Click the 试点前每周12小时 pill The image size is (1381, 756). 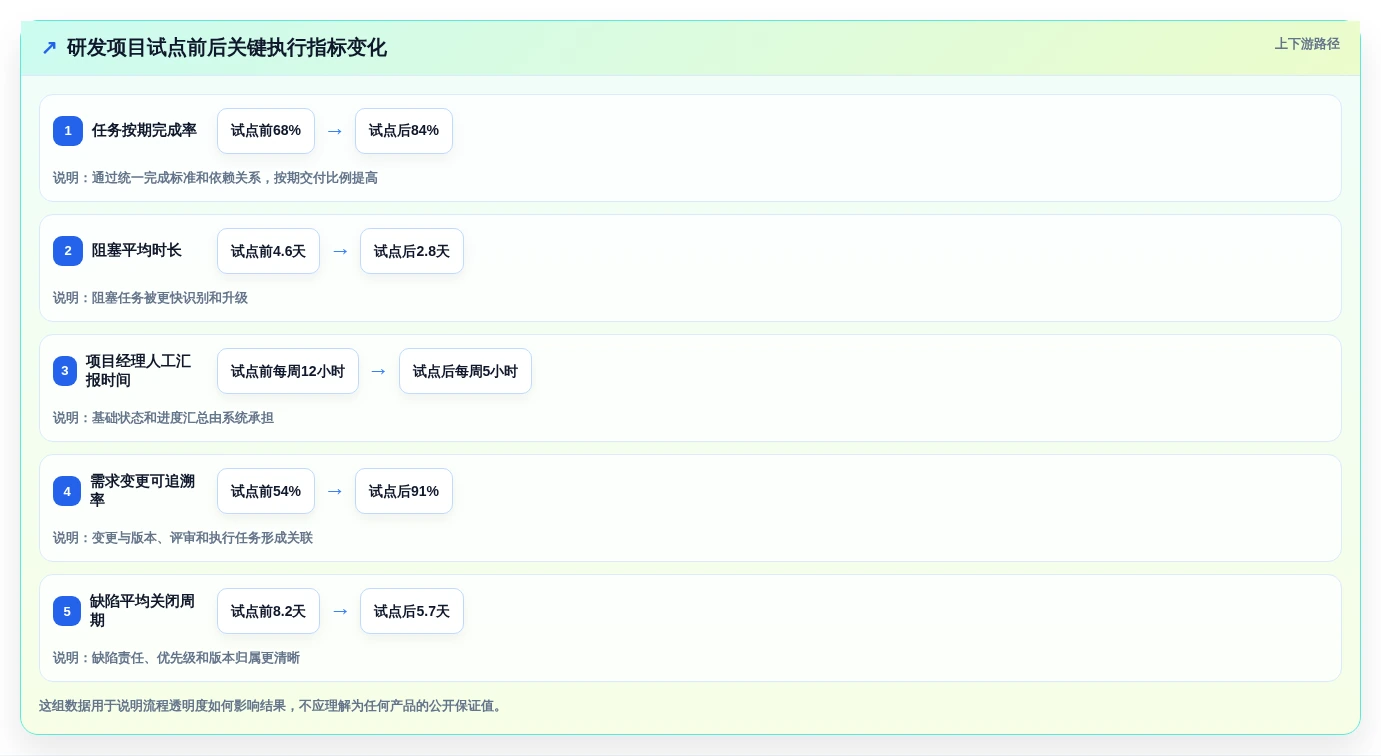[288, 371]
